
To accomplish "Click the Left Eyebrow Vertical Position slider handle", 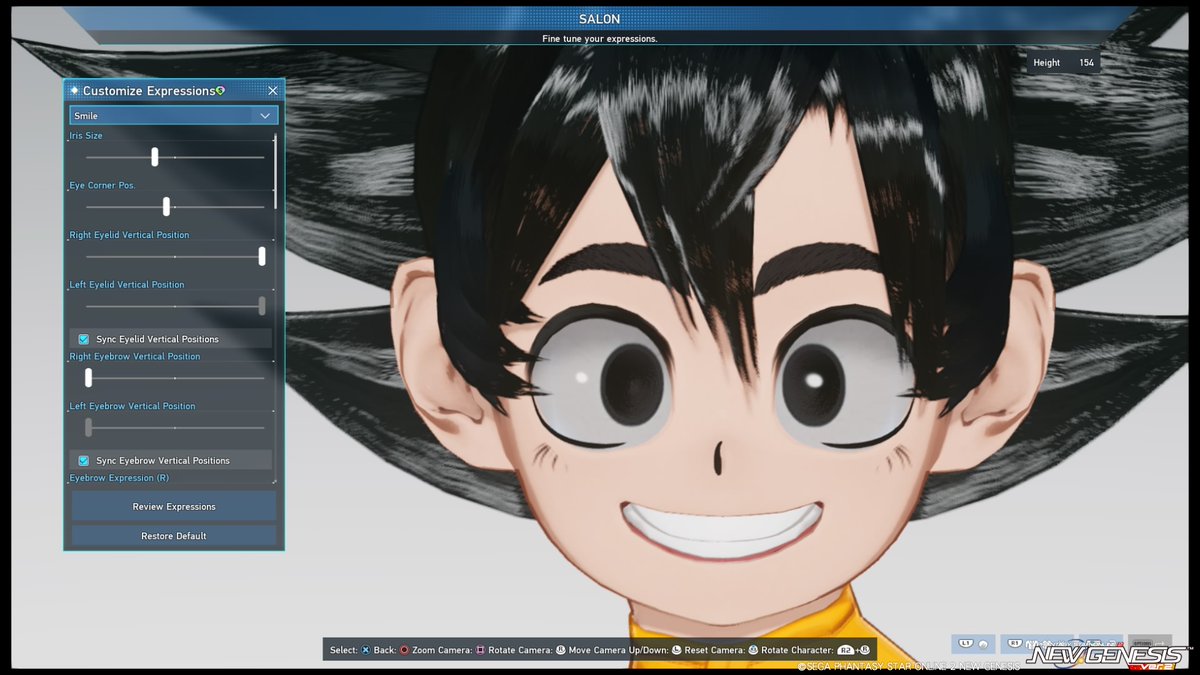I will pos(88,428).
